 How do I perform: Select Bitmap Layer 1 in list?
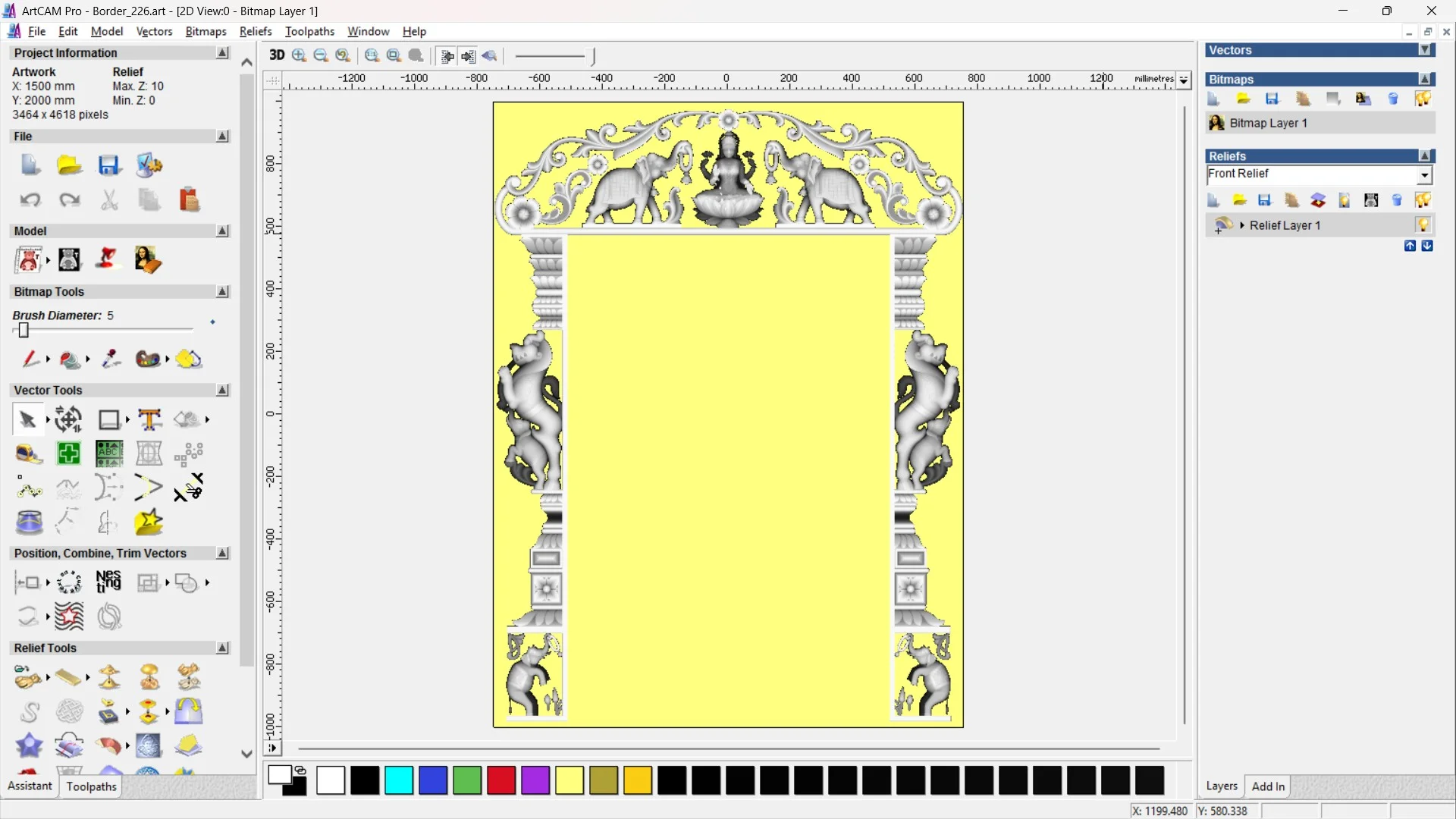tap(1268, 123)
